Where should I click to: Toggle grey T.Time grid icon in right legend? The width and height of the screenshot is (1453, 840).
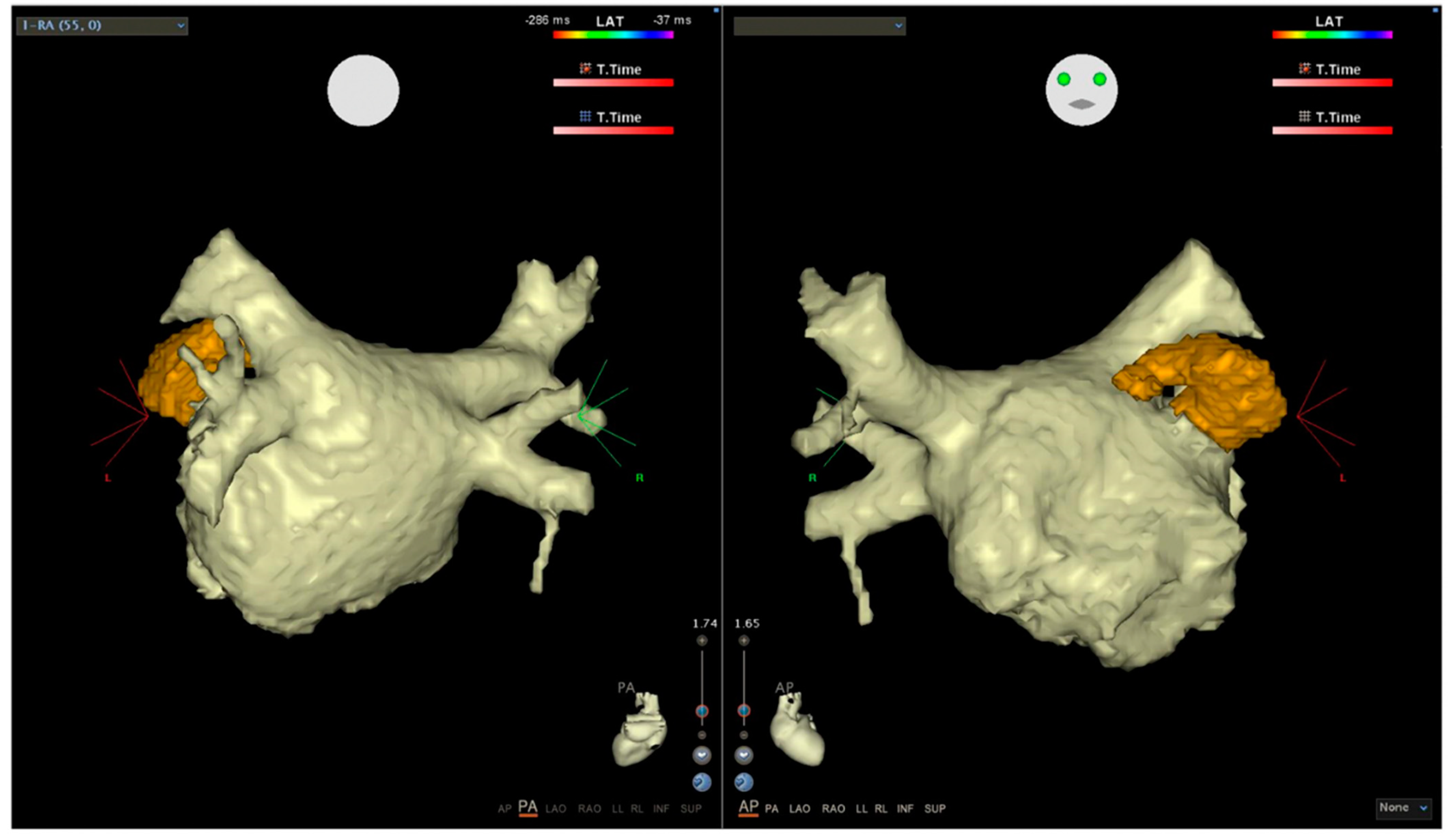click(x=1304, y=117)
